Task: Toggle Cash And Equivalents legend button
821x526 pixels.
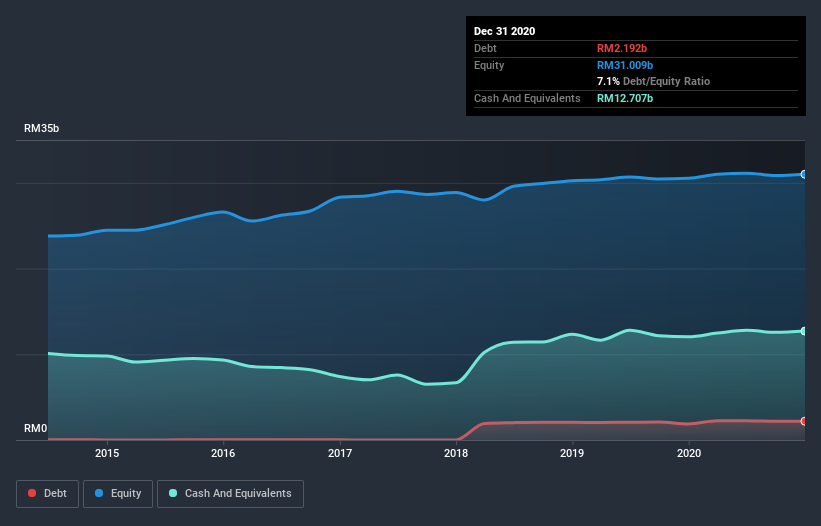Action: pyautogui.click(x=230, y=494)
